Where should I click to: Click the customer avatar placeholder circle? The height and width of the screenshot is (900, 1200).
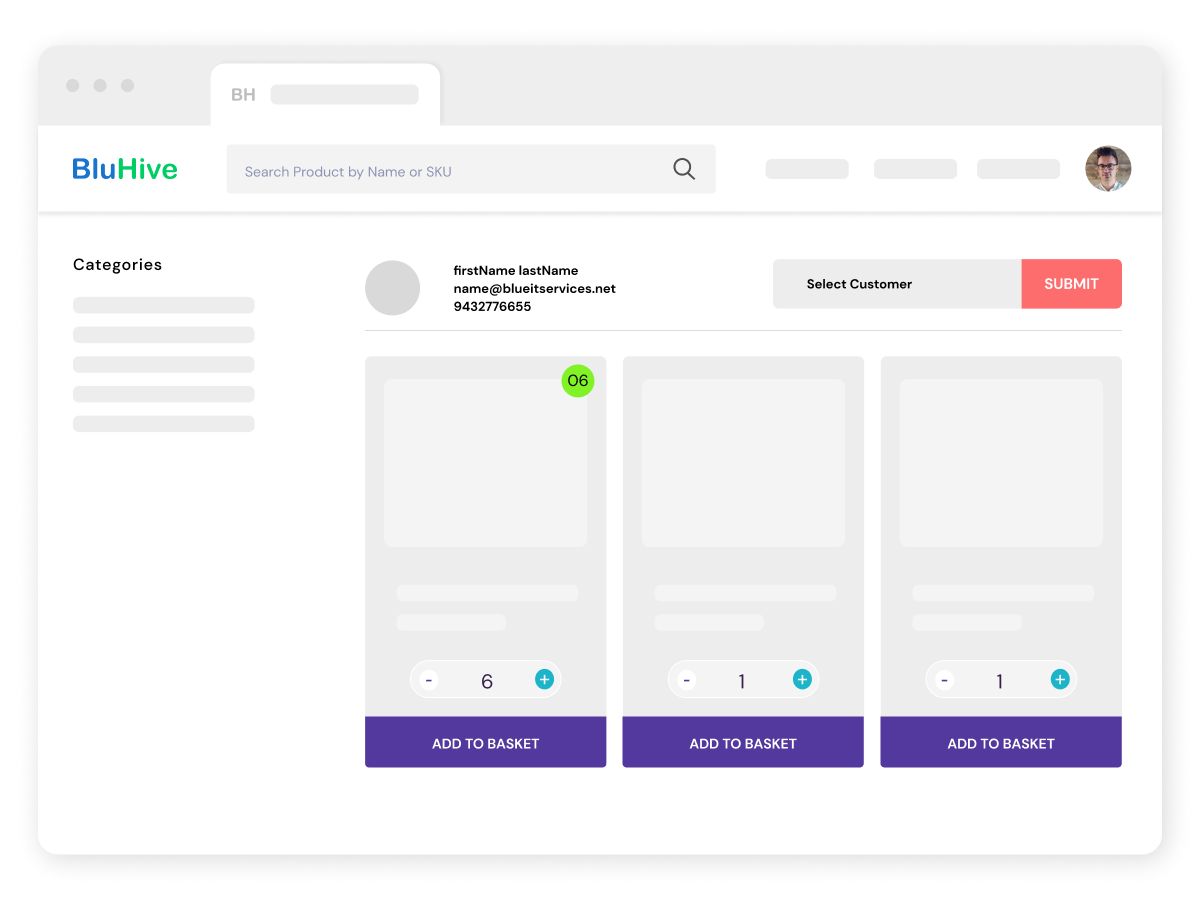coord(392,288)
